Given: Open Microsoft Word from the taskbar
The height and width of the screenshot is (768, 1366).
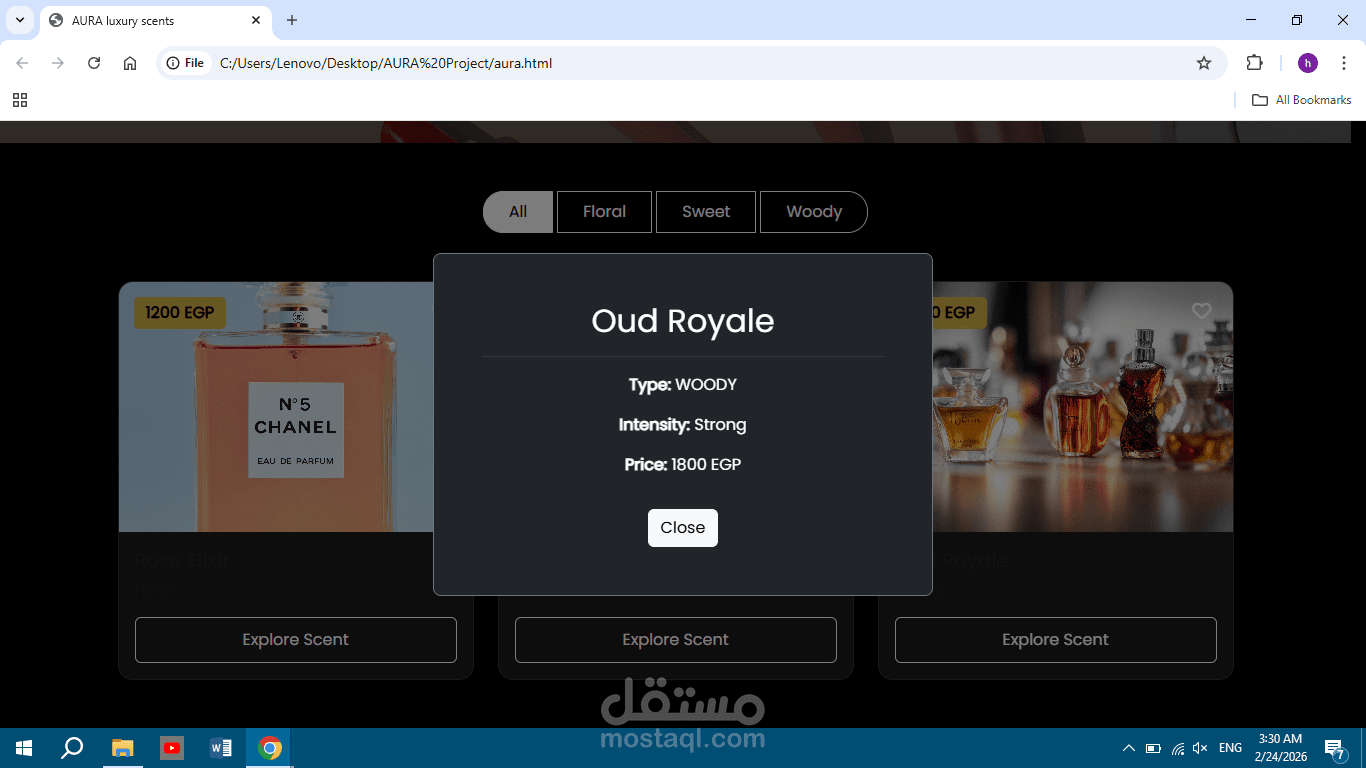Looking at the screenshot, I should (221, 748).
